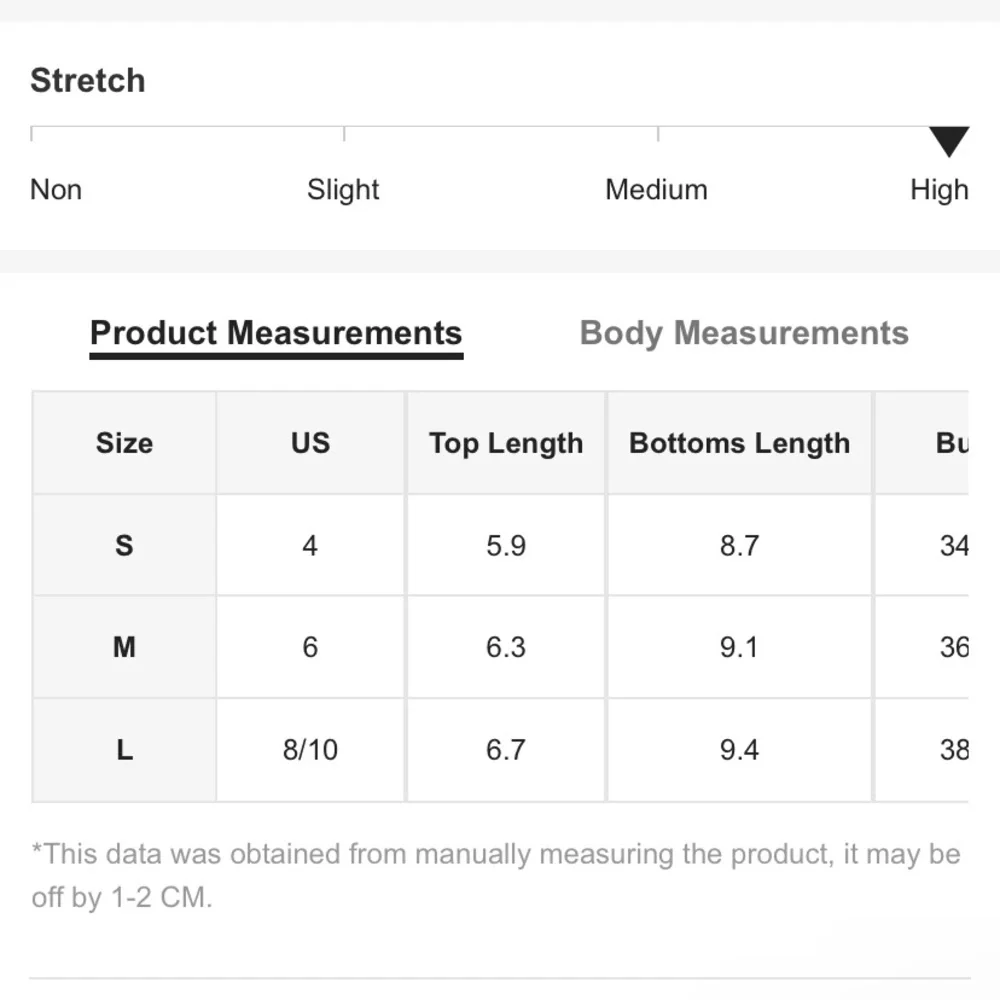Image resolution: width=1000 pixels, height=1000 pixels.
Task: Click the Top Length column header
Action: (x=505, y=443)
